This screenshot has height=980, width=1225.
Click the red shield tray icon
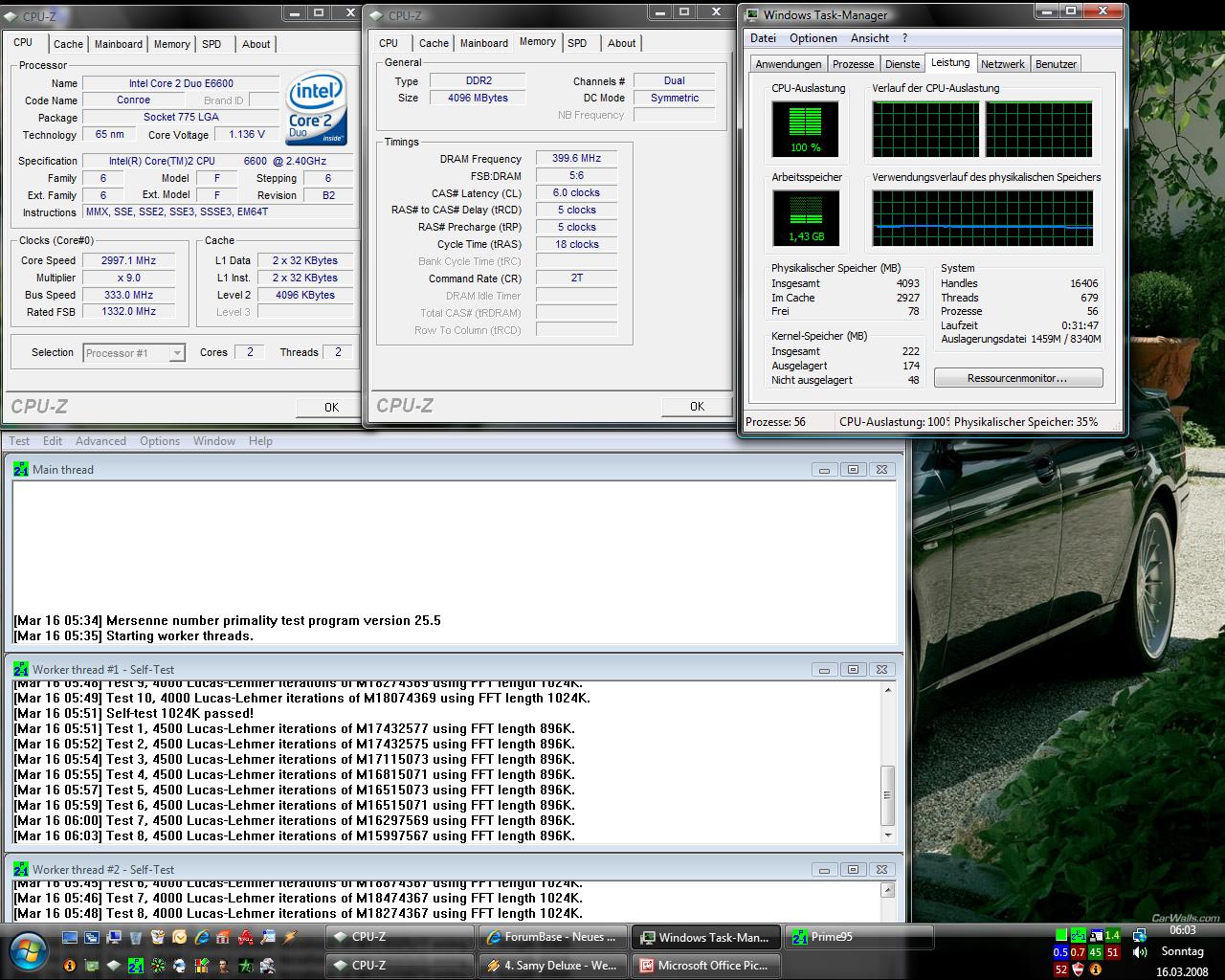pos(1078,969)
